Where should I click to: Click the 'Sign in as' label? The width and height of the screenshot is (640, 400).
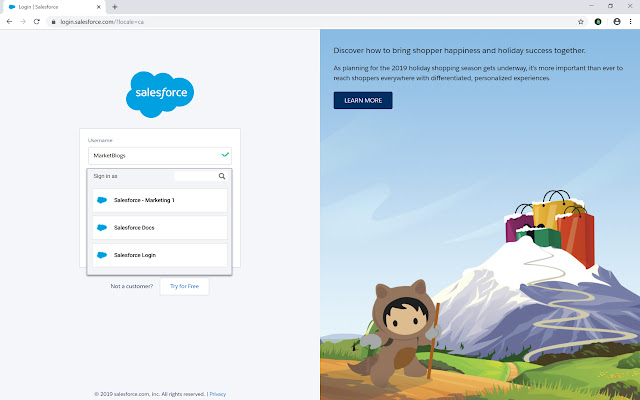pos(105,176)
